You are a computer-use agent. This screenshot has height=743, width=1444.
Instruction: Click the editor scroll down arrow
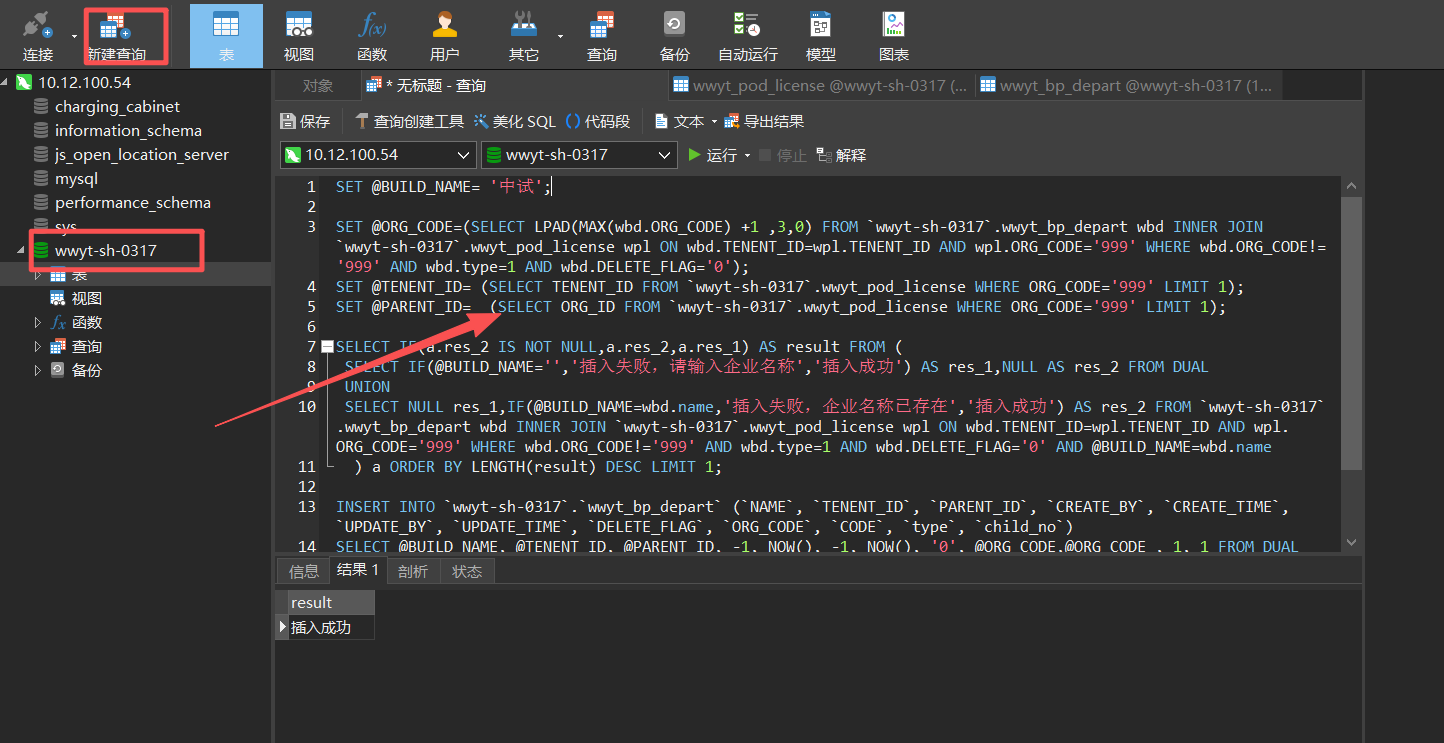1352,542
